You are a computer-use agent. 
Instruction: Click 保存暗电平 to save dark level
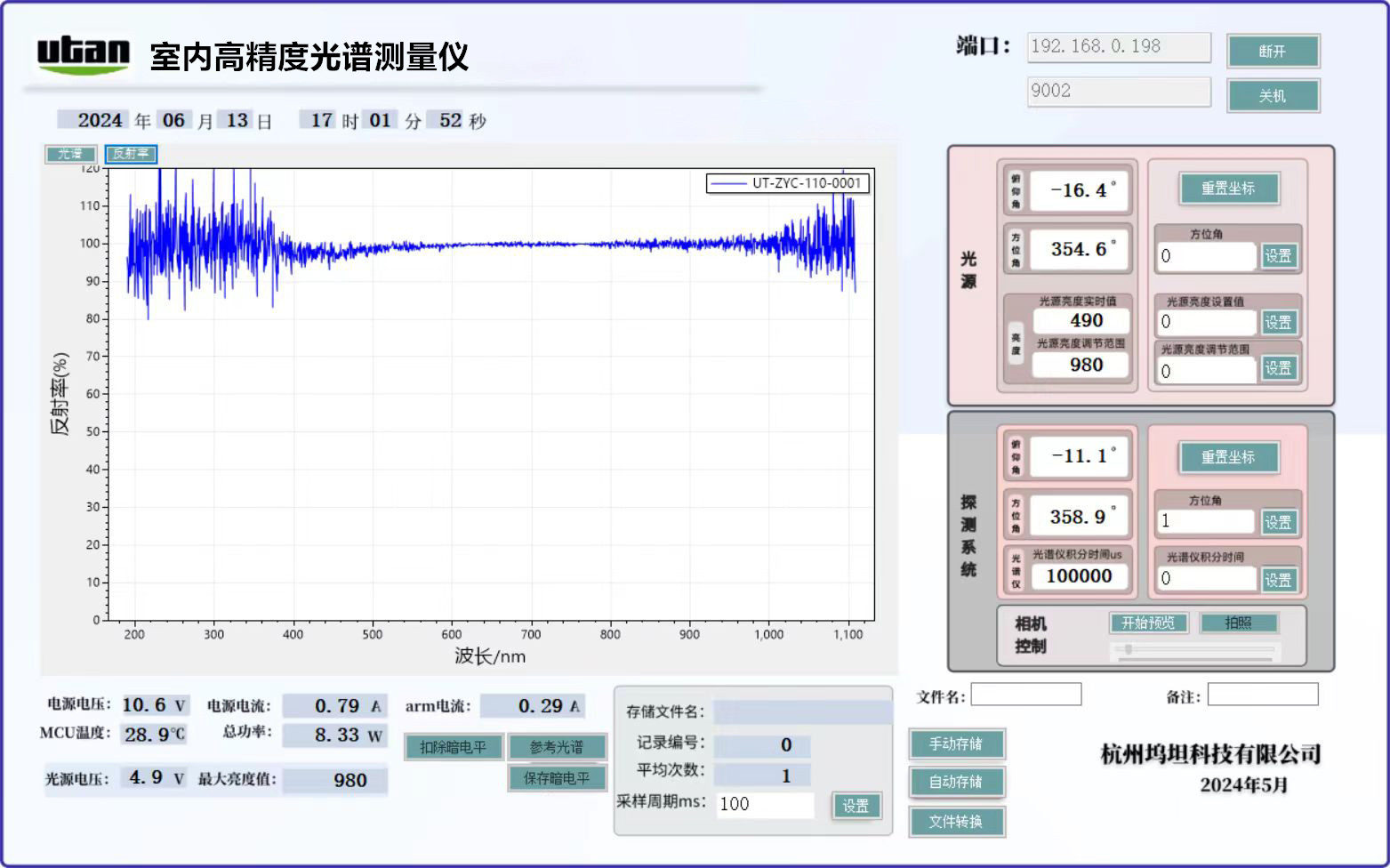[x=557, y=777]
